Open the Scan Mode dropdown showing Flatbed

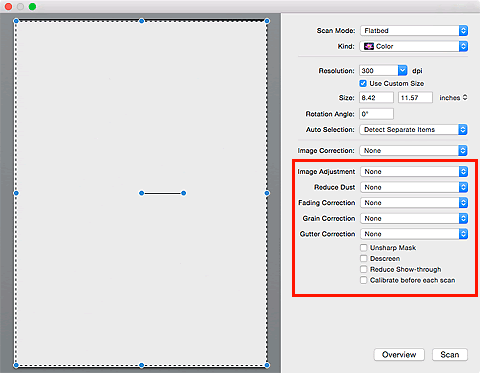pos(414,31)
